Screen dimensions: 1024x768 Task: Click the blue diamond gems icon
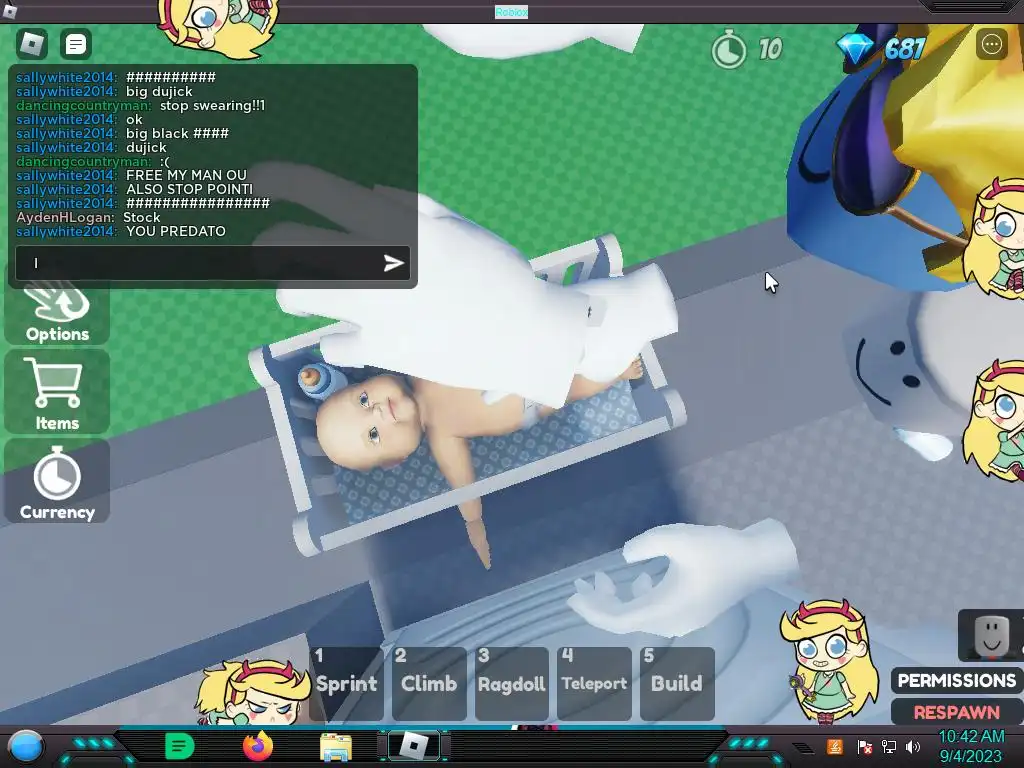point(854,49)
